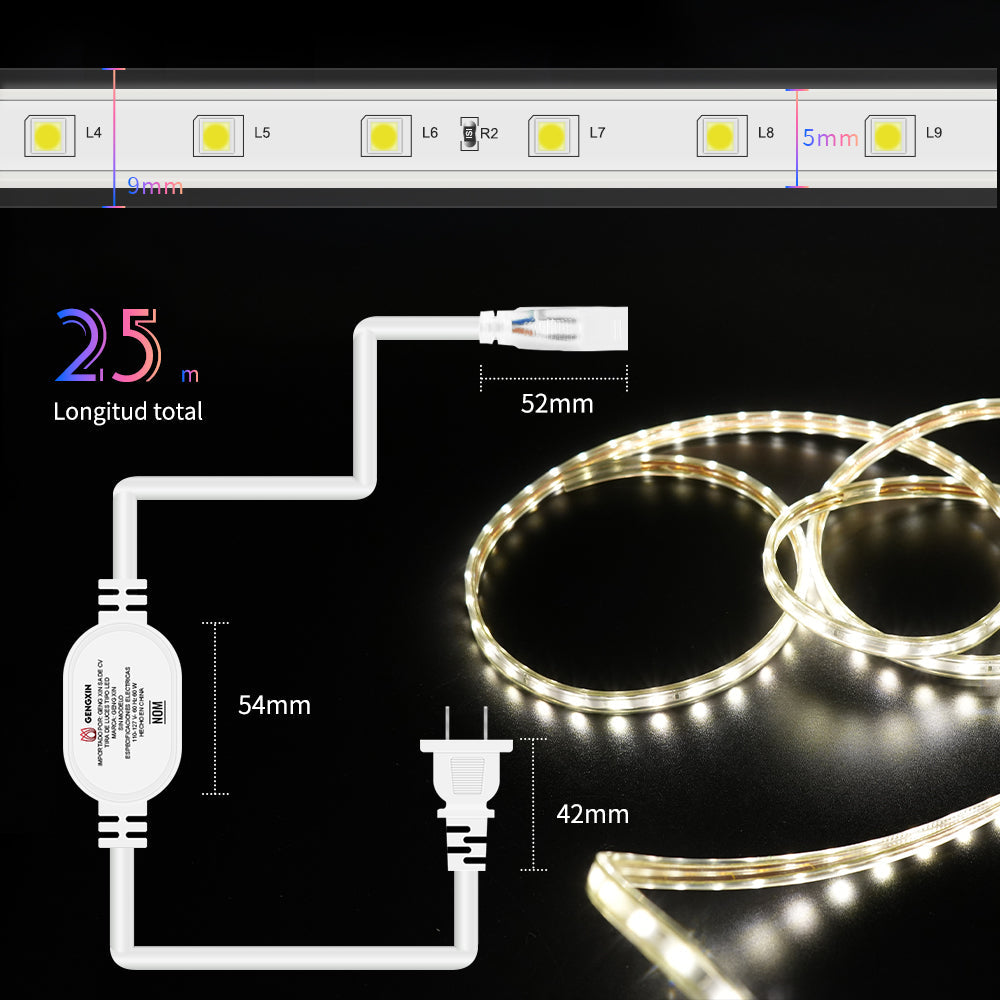Click the LED chip labeled L4
1000x1000 pixels.
pos(48,134)
